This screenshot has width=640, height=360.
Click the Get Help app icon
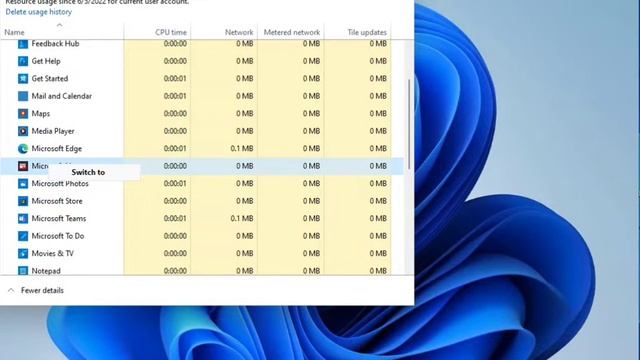(23, 61)
